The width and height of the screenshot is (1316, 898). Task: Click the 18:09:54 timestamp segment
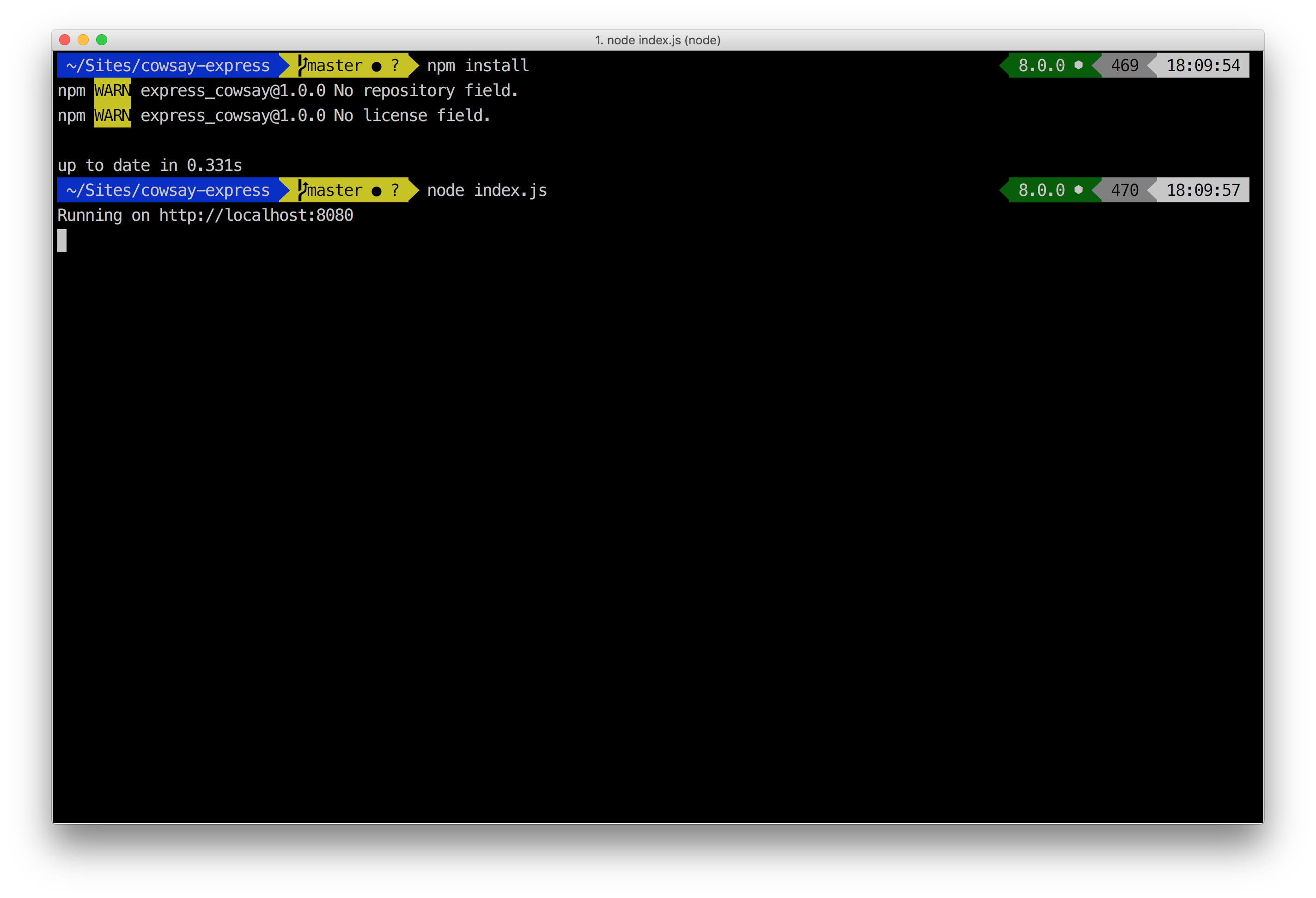(x=1203, y=65)
